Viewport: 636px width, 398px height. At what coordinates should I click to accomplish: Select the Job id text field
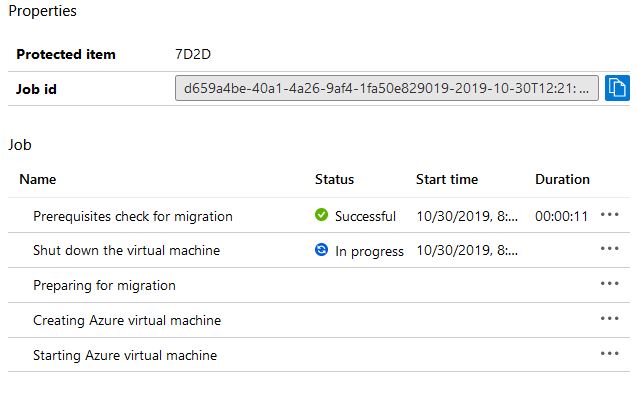tap(387, 88)
